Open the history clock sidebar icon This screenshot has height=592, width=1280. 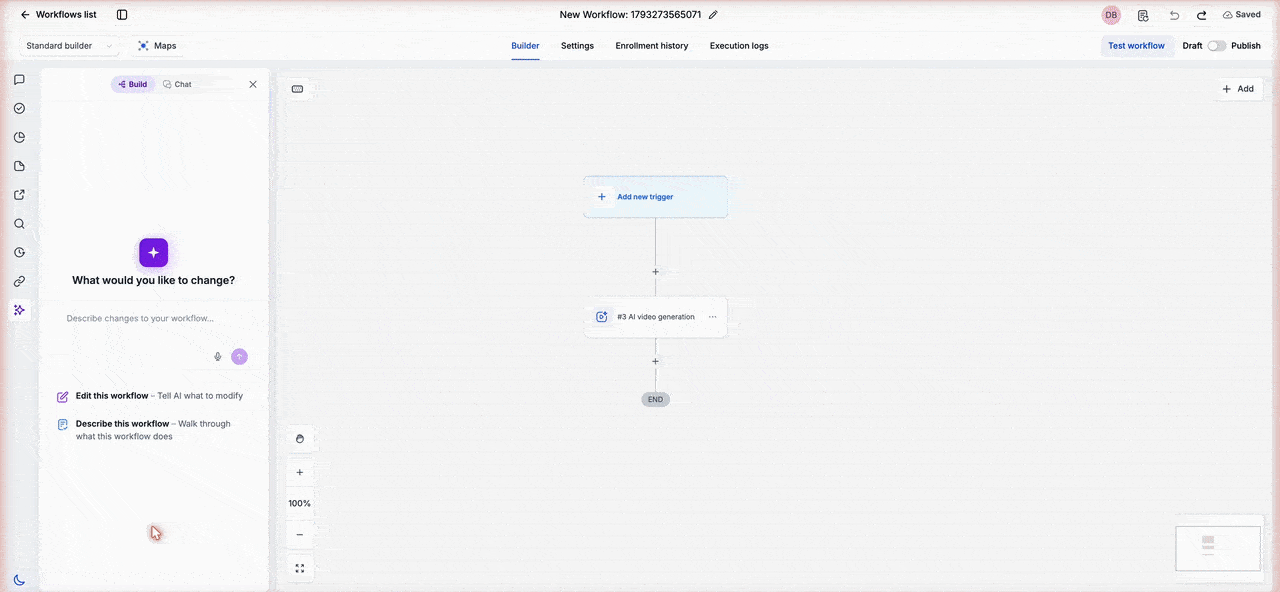(19, 253)
